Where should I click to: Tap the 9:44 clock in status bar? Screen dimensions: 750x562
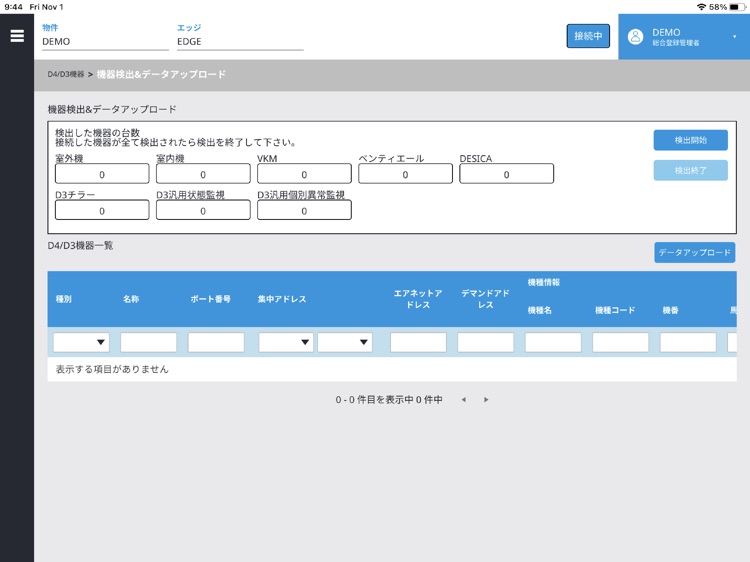pyautogui.click(x=13, y=7)
